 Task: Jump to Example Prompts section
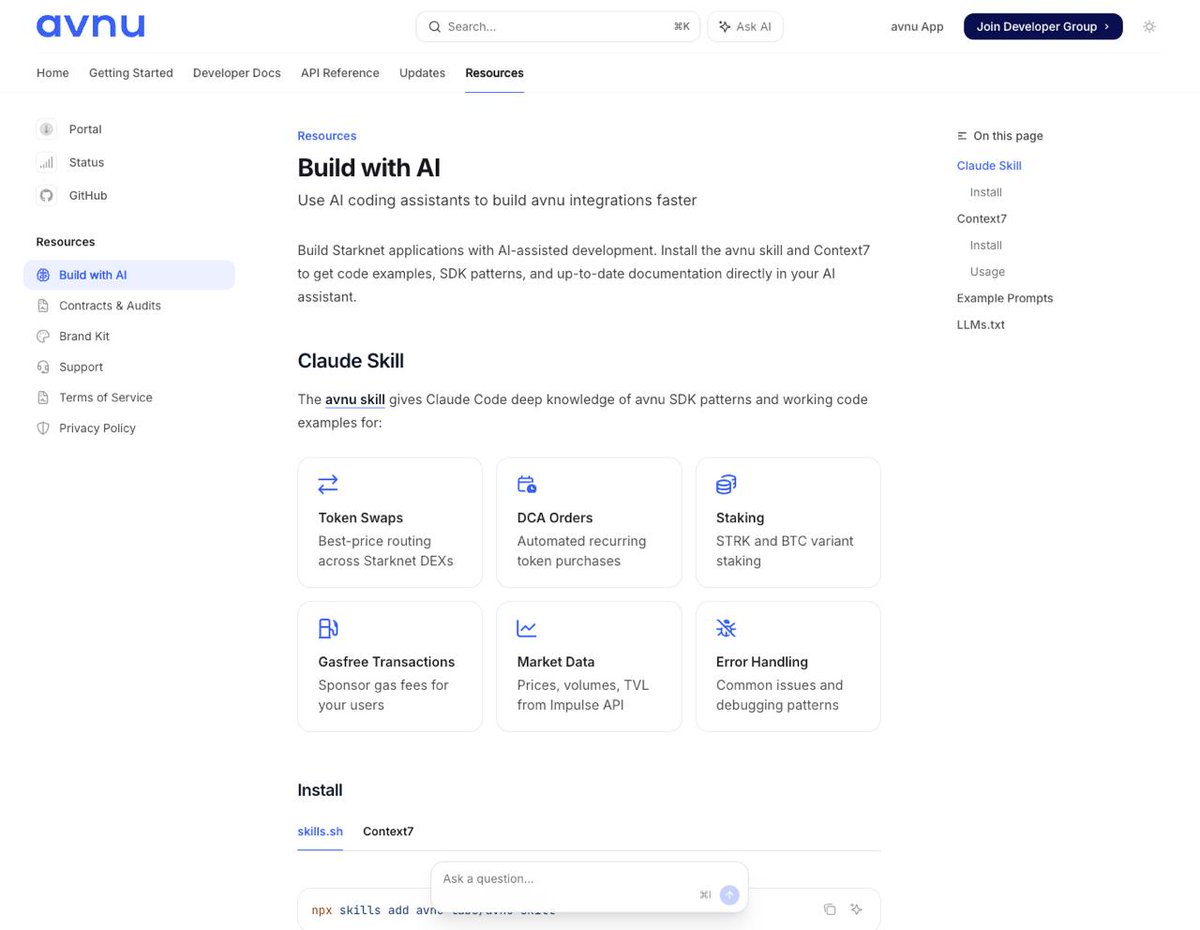[x=1005, y=298]
